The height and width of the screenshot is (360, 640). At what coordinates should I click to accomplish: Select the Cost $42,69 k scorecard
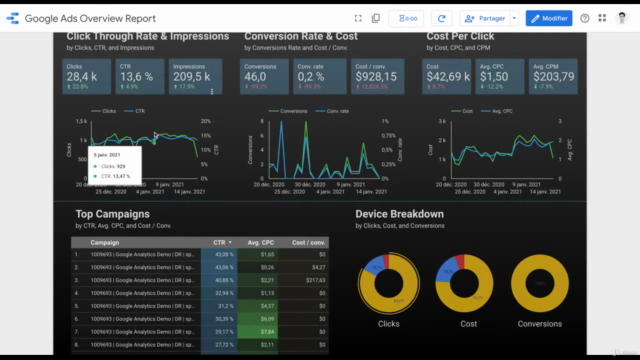447,76
